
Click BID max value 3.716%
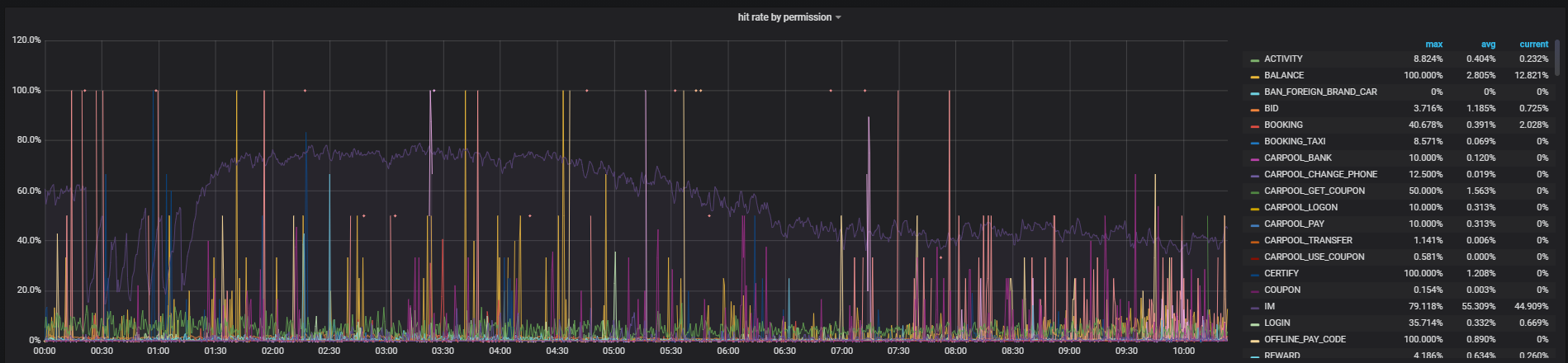coord(1428,108)
